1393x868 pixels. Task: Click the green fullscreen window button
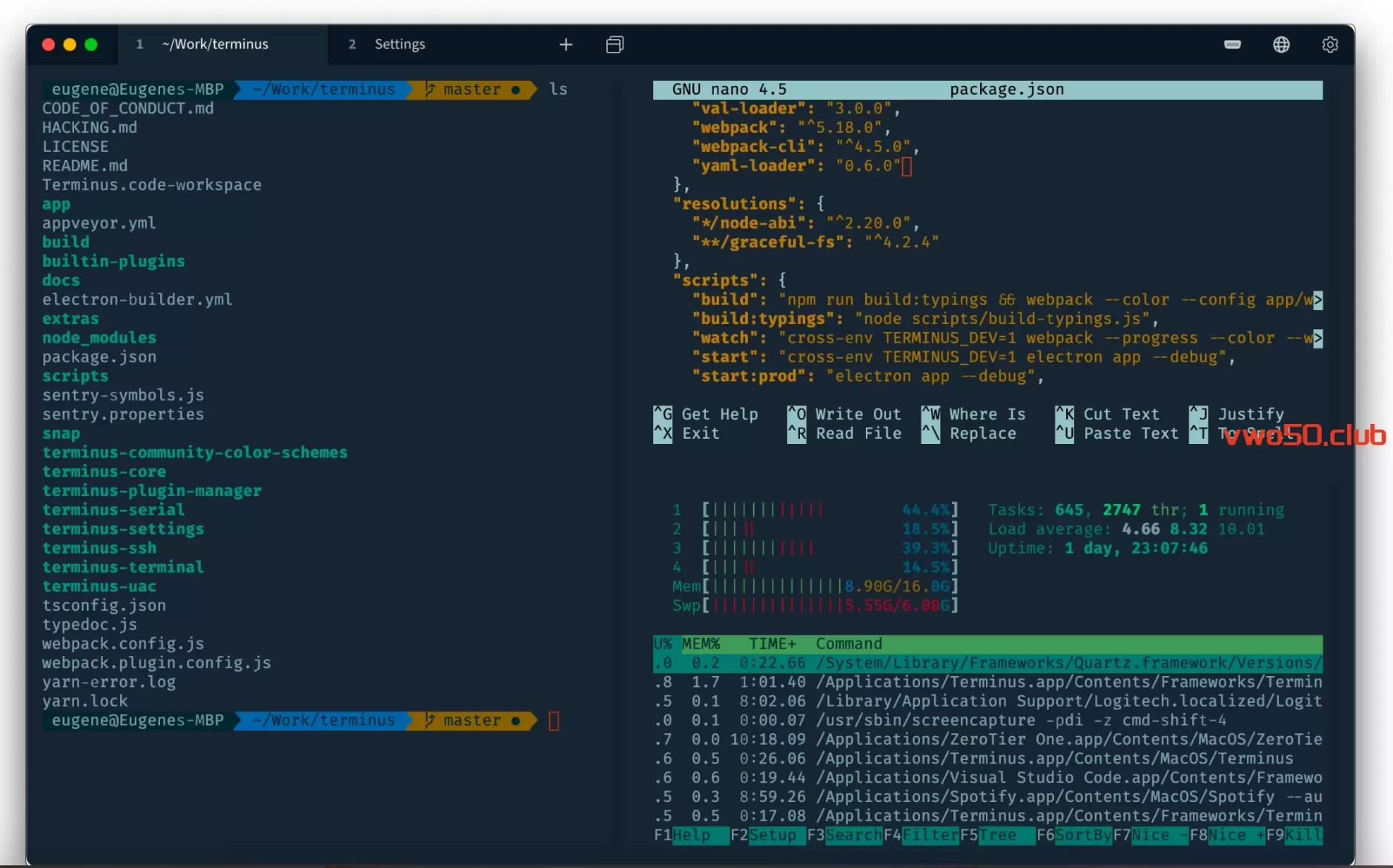coord(91,44)
